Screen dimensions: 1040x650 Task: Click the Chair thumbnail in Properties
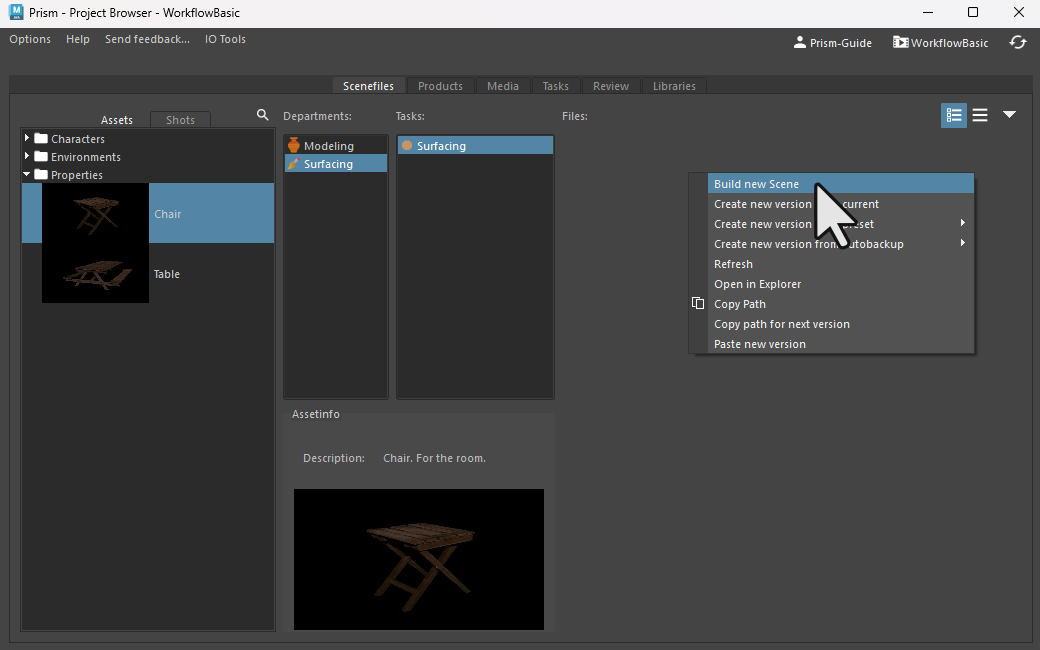[x=95, y=213]
